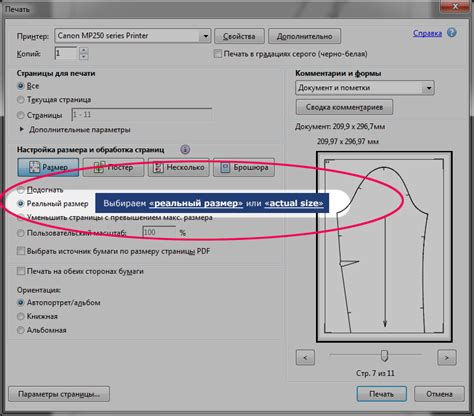Click the page preview slider handle
Image resolution: width=474 pixels, height=416 pixels.
(x=384, y=356)
